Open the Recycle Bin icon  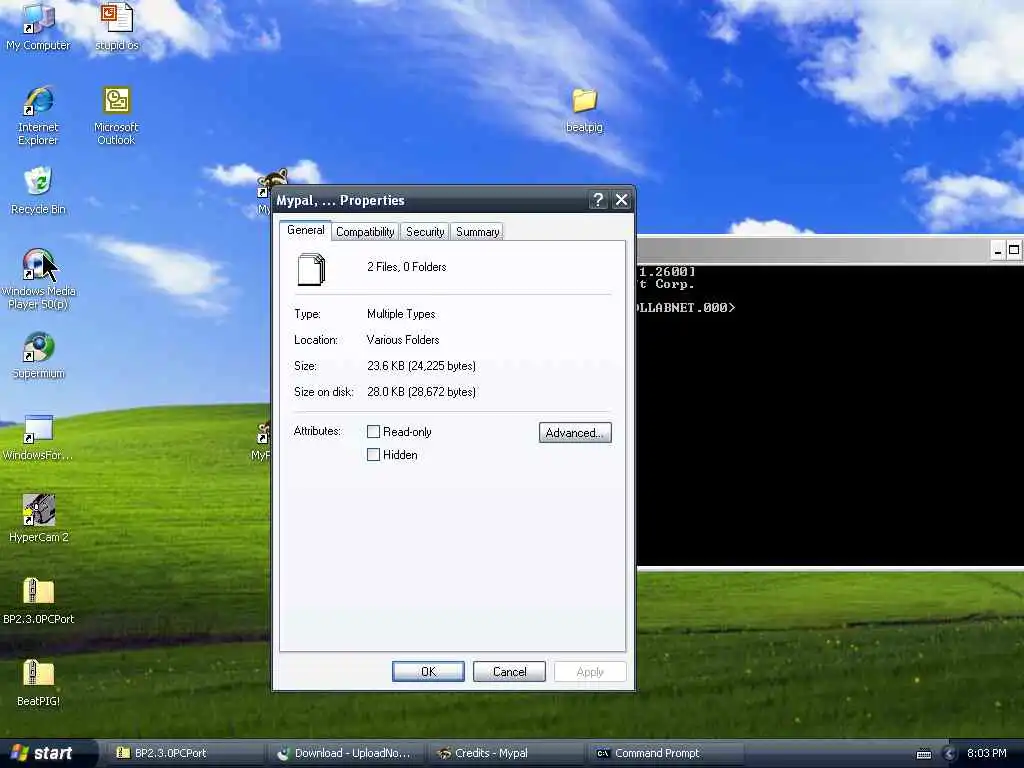(x=38, y=191)
